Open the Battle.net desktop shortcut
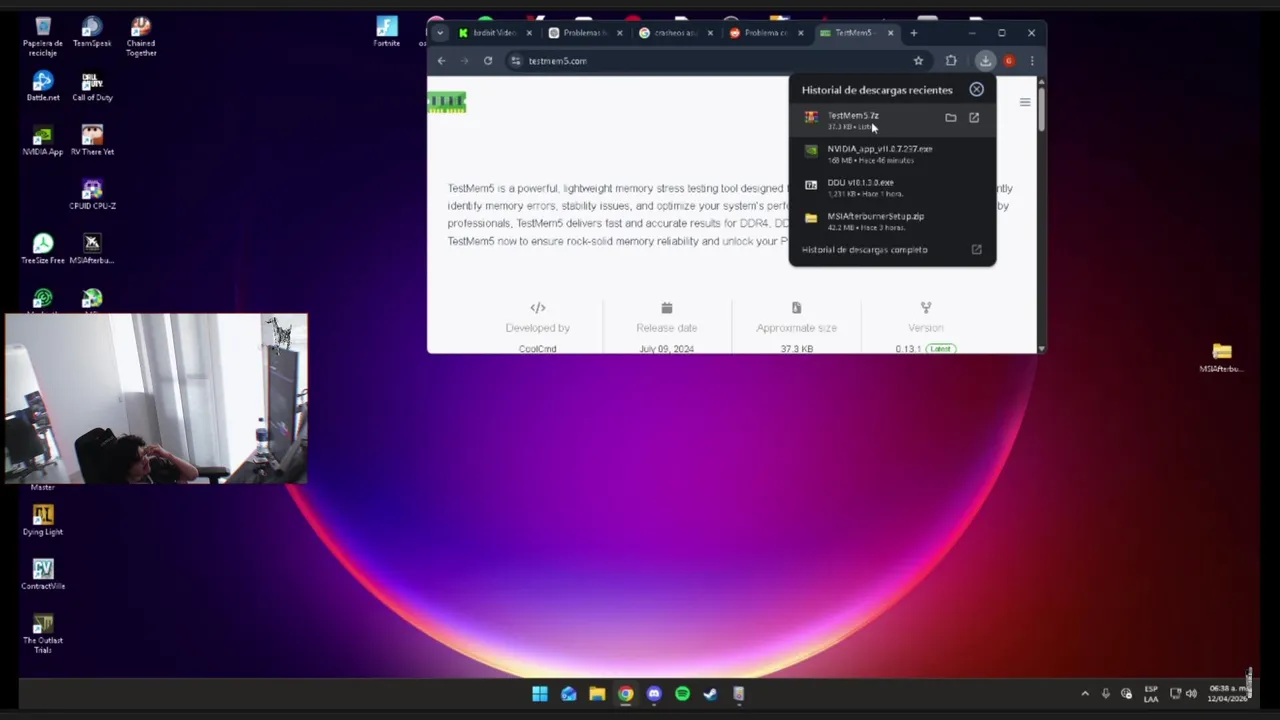Viewport: 1280px width, 720px height. pos(43,86)
